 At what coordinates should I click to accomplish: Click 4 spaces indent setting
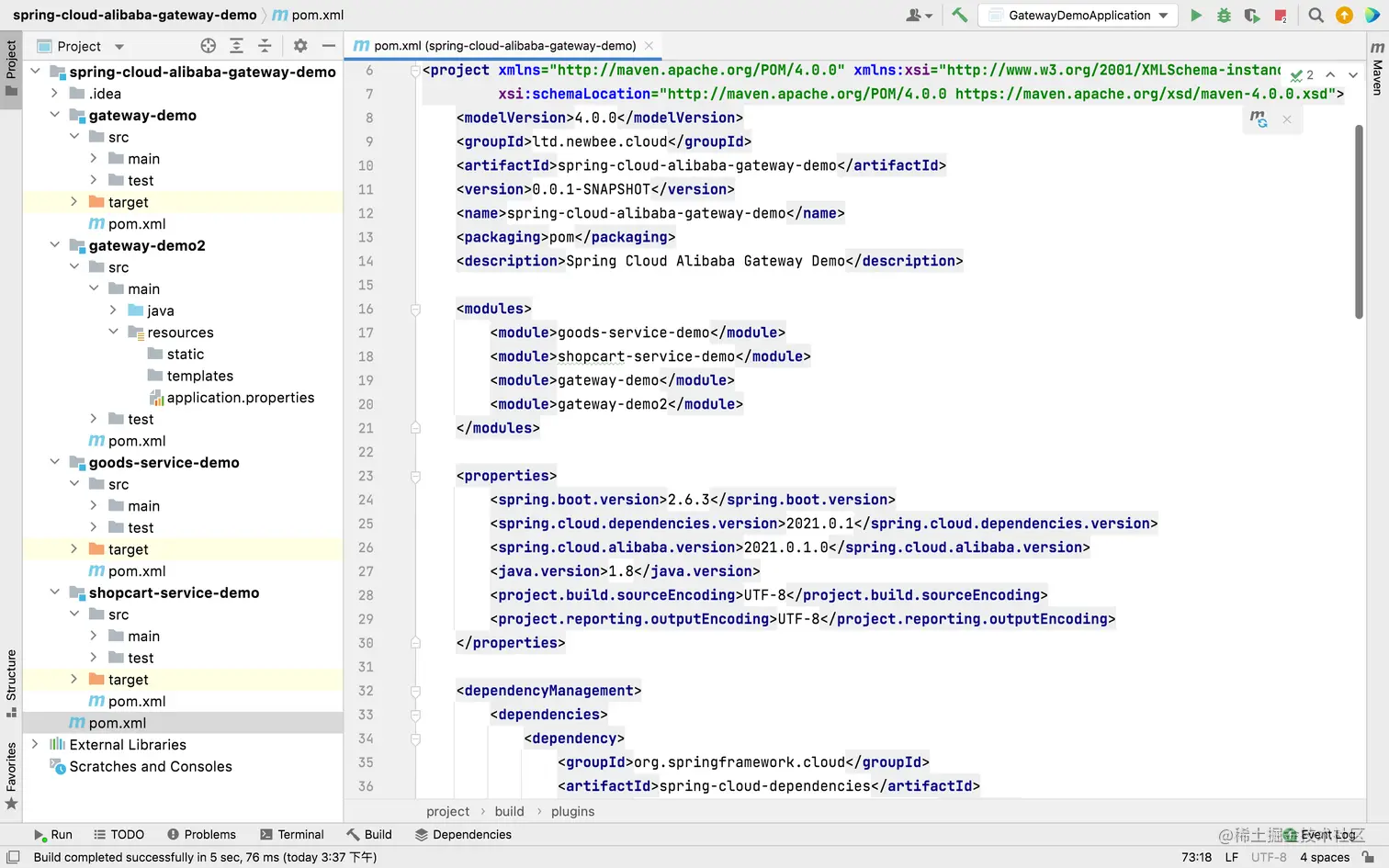tap(1324, 857)
